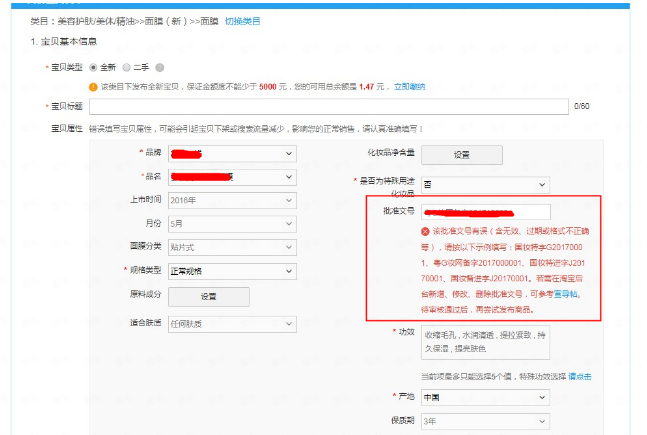This screenshot has width=647, height=435.
Task: Click the red error icon under 批准文号
Action: (426, 231)
